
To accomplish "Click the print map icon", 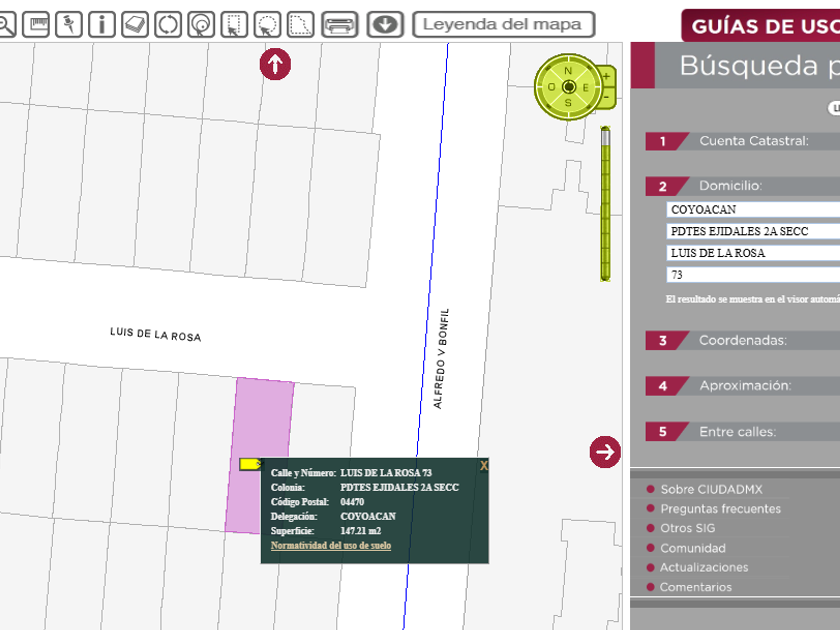I will pos(340,24).
